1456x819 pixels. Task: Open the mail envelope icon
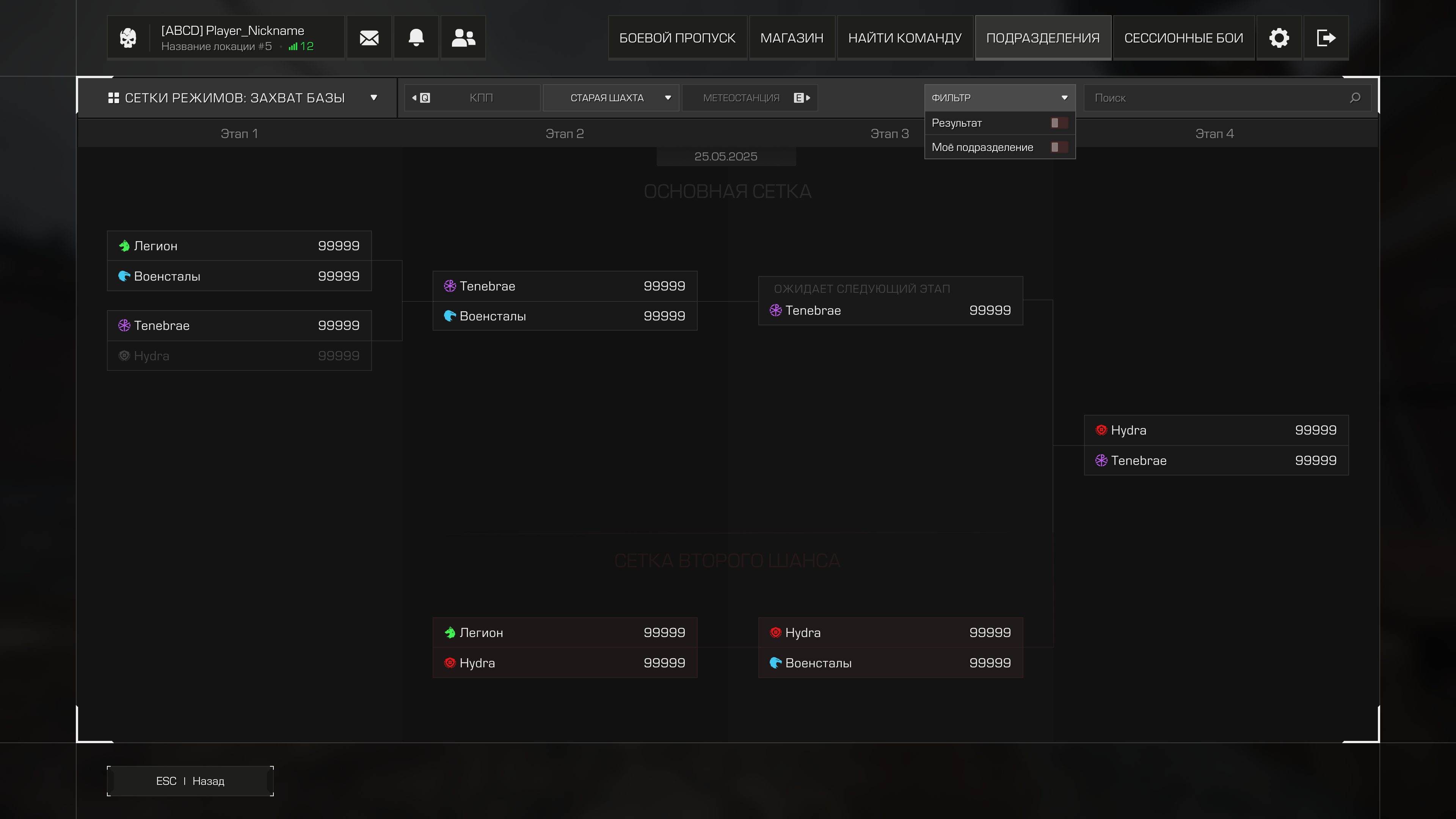point(369,38)
